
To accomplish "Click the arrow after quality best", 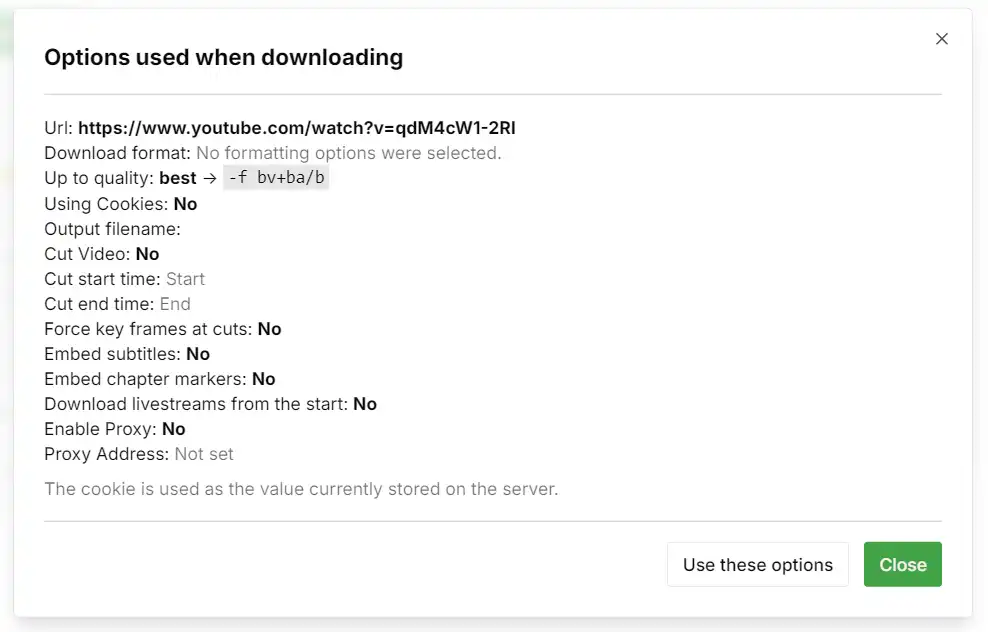I will coord(208,179).
